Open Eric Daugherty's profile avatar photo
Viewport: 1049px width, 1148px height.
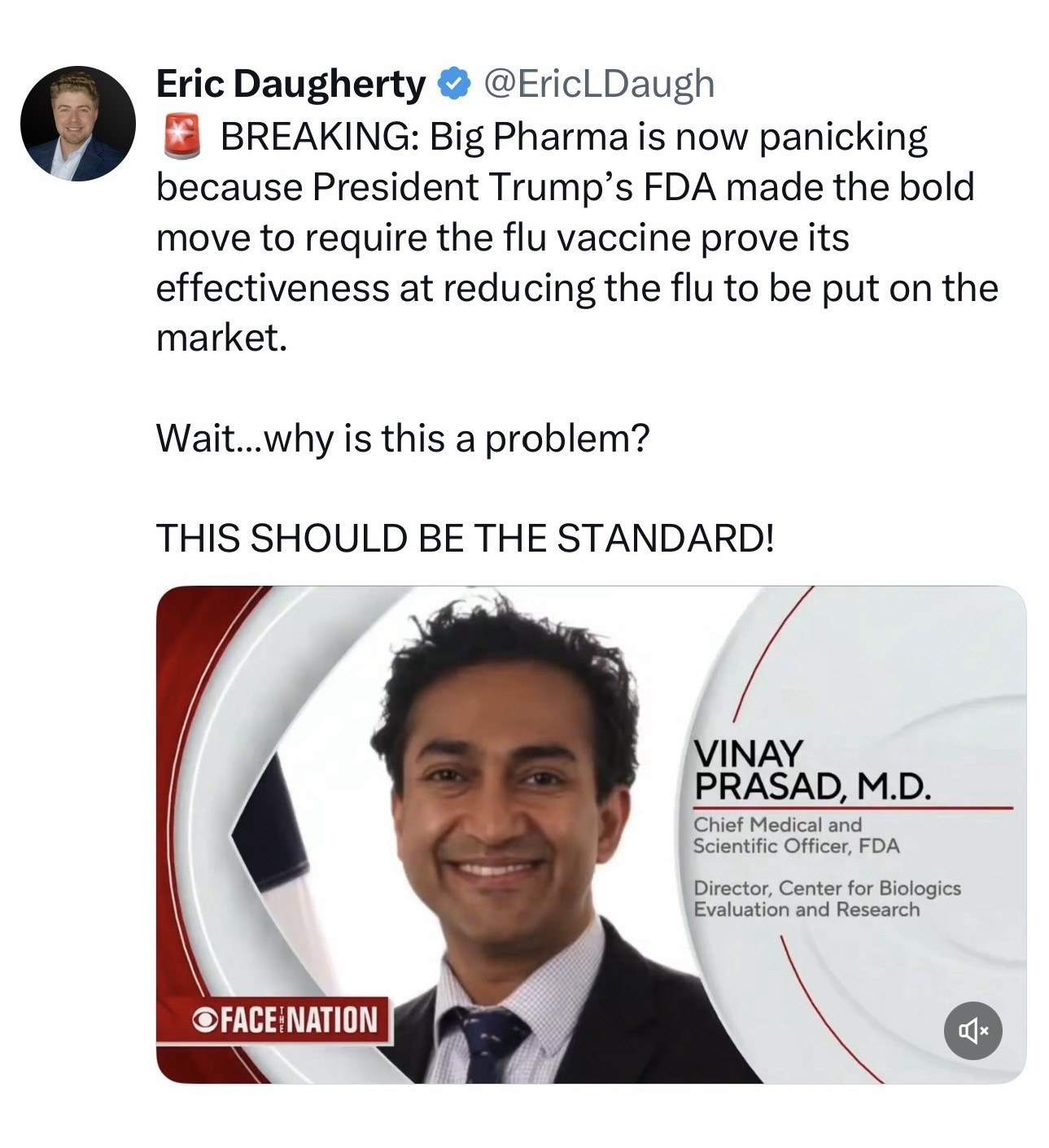[78, 124]
